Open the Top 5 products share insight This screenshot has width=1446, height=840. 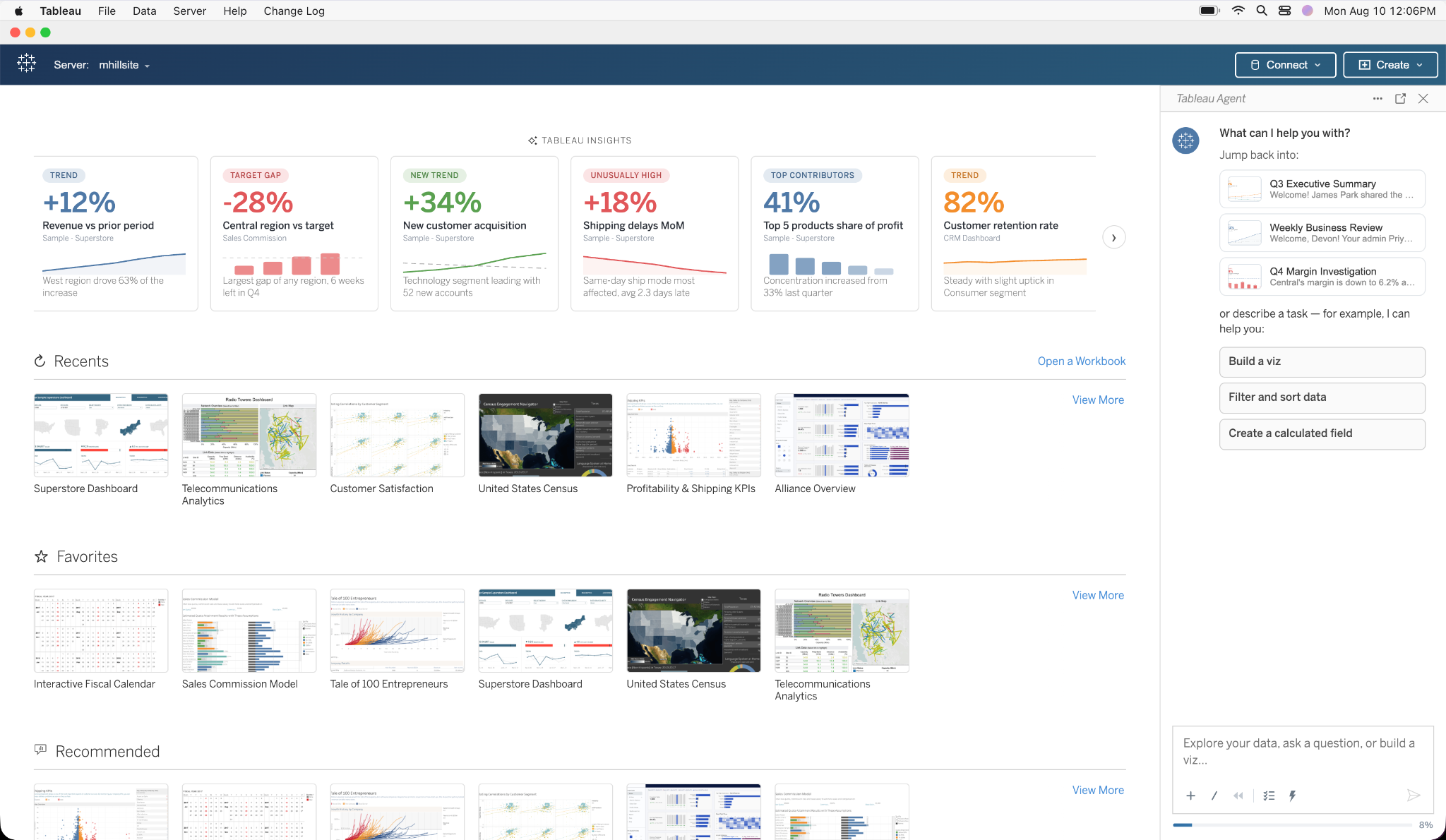835,234
